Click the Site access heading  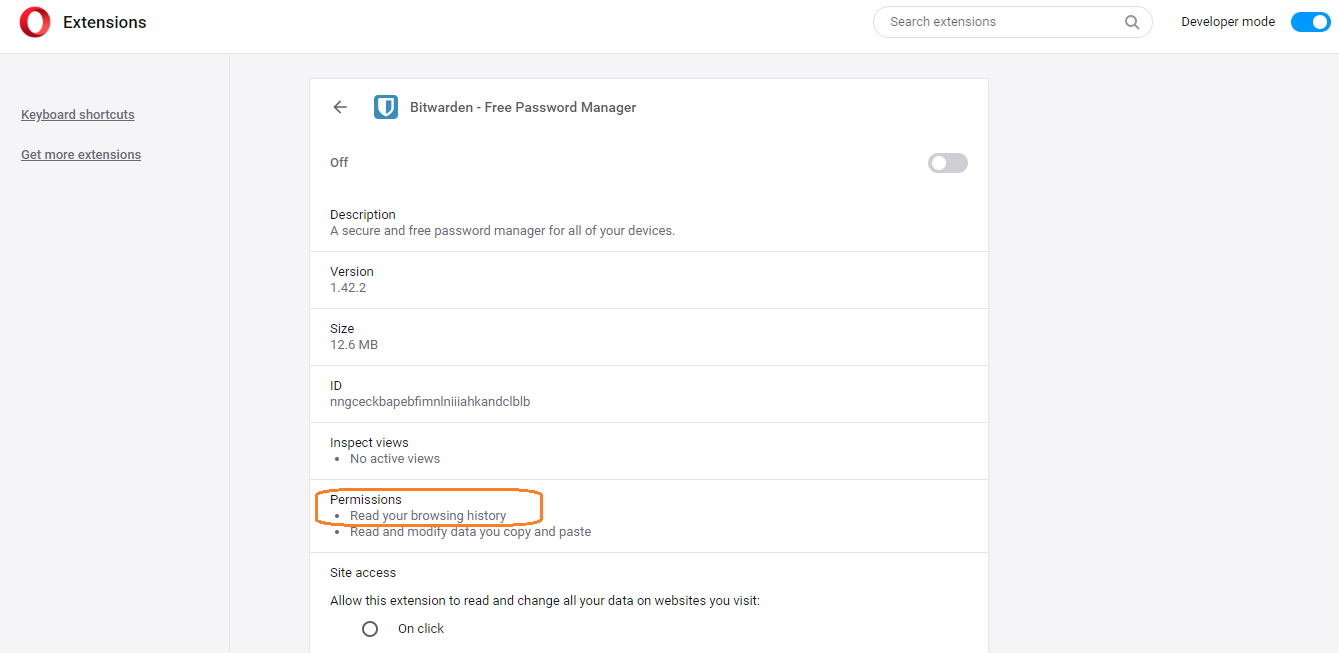point(363,573)
